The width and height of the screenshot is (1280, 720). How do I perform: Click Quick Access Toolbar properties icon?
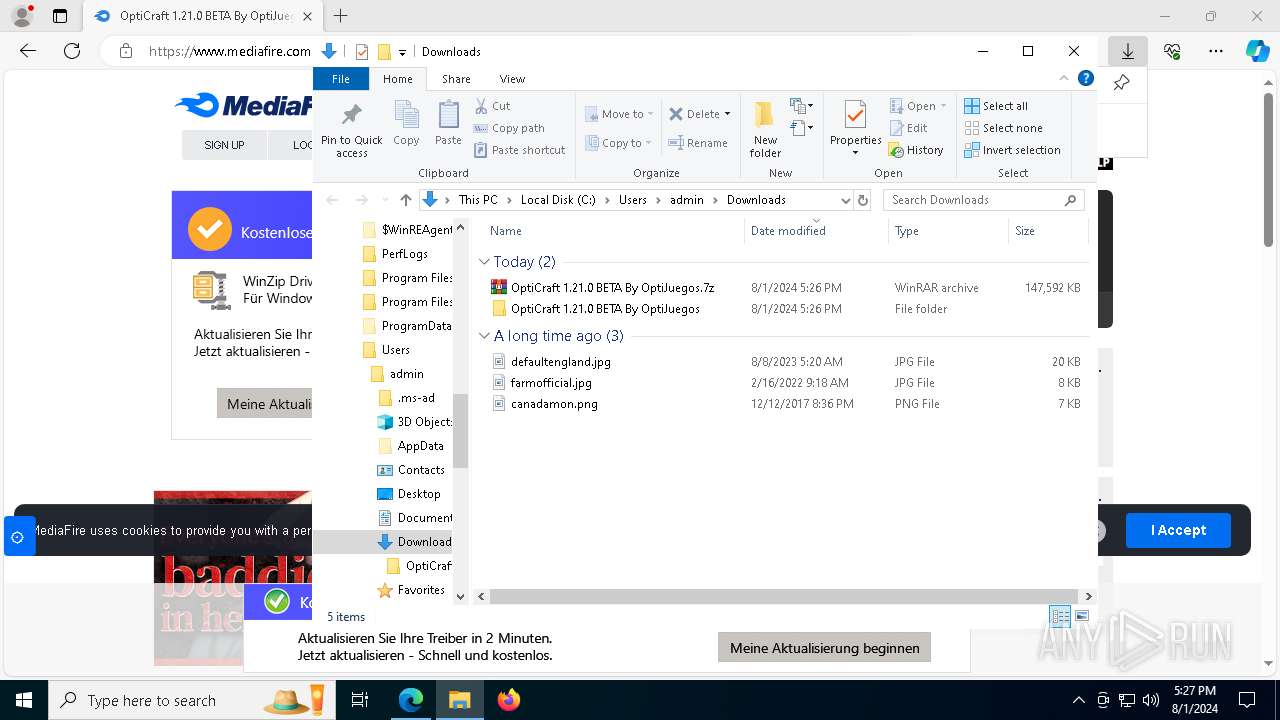362,52
